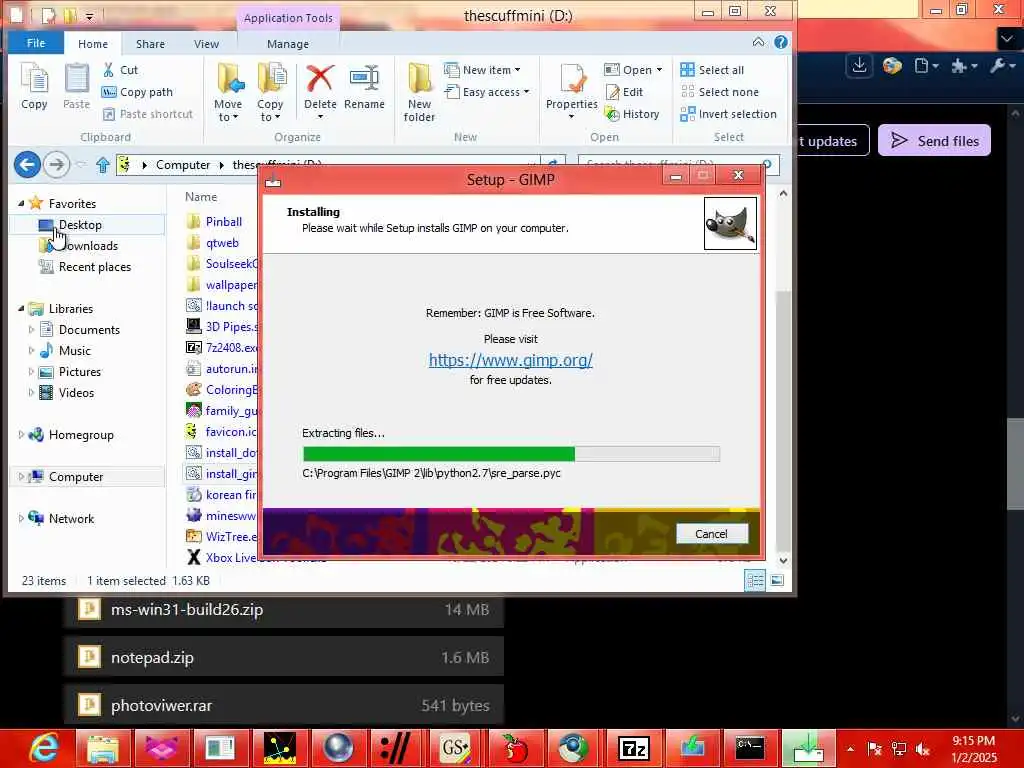Click Computer in the address breadcrumb

pos(183,165)
